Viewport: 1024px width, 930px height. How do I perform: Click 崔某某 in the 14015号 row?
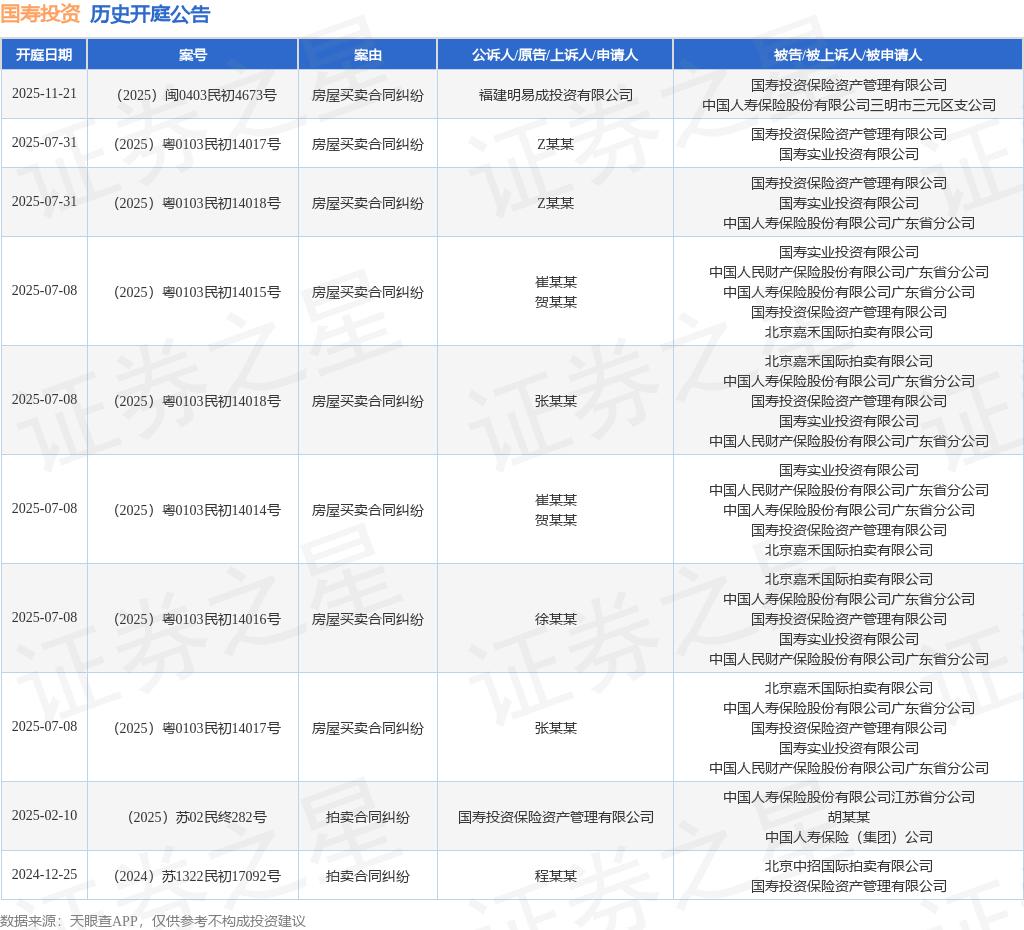[x=556, y=282]
